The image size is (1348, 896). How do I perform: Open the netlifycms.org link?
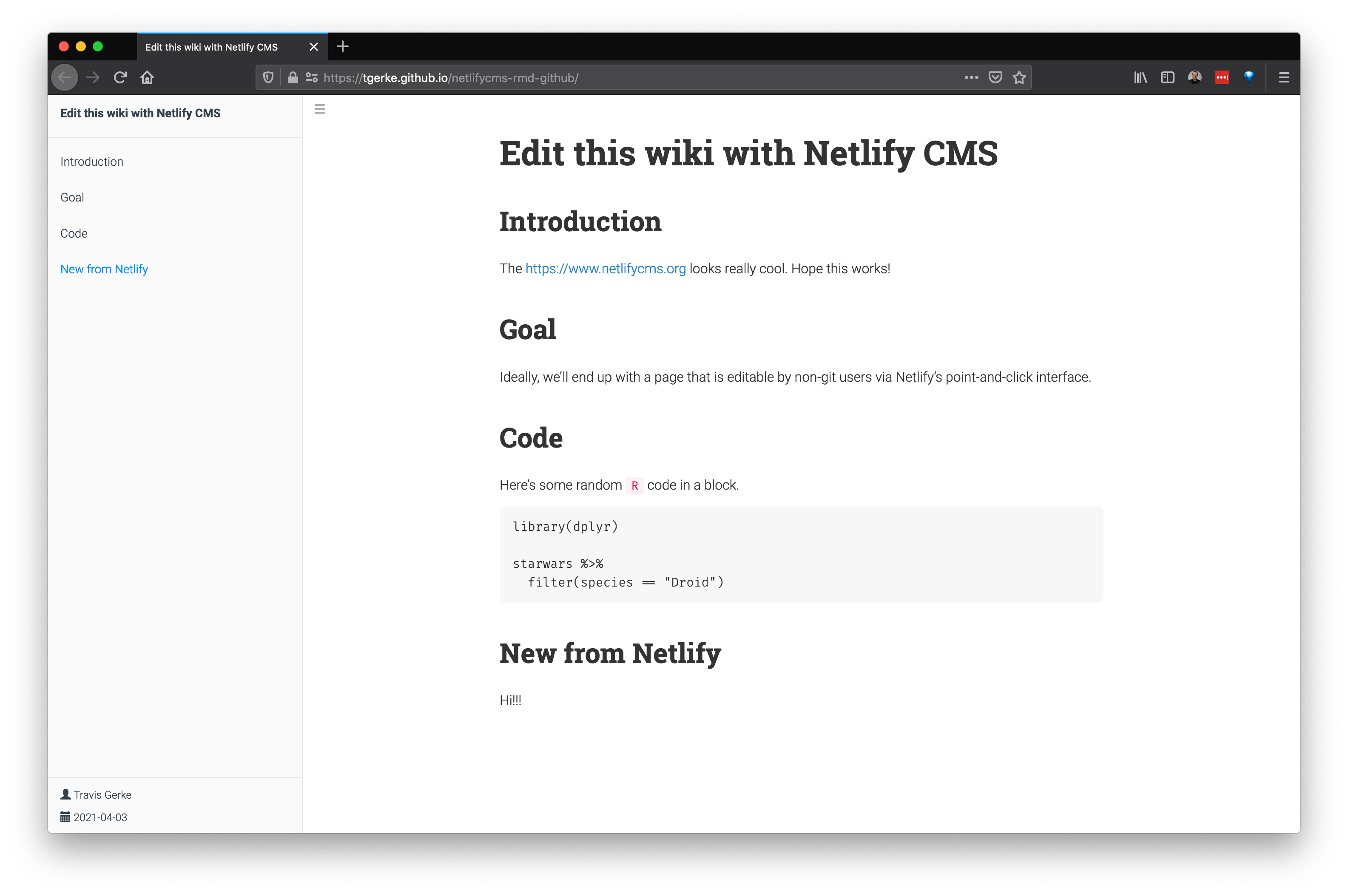(x=606, y=268)
